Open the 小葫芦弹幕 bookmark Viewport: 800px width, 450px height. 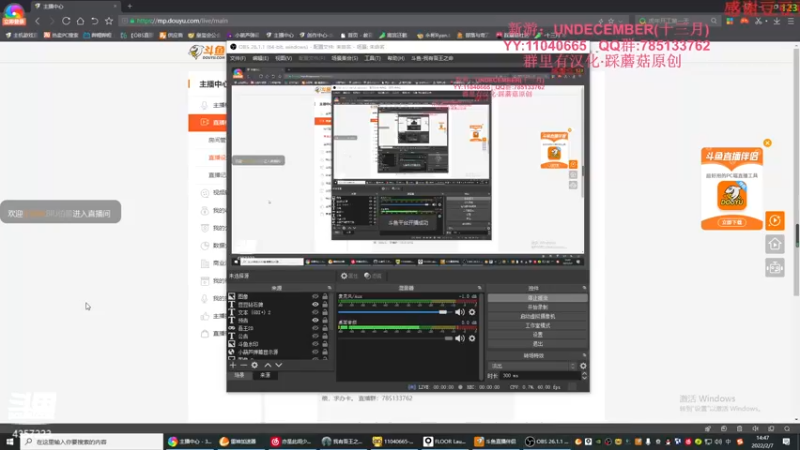tap(243, 35)
